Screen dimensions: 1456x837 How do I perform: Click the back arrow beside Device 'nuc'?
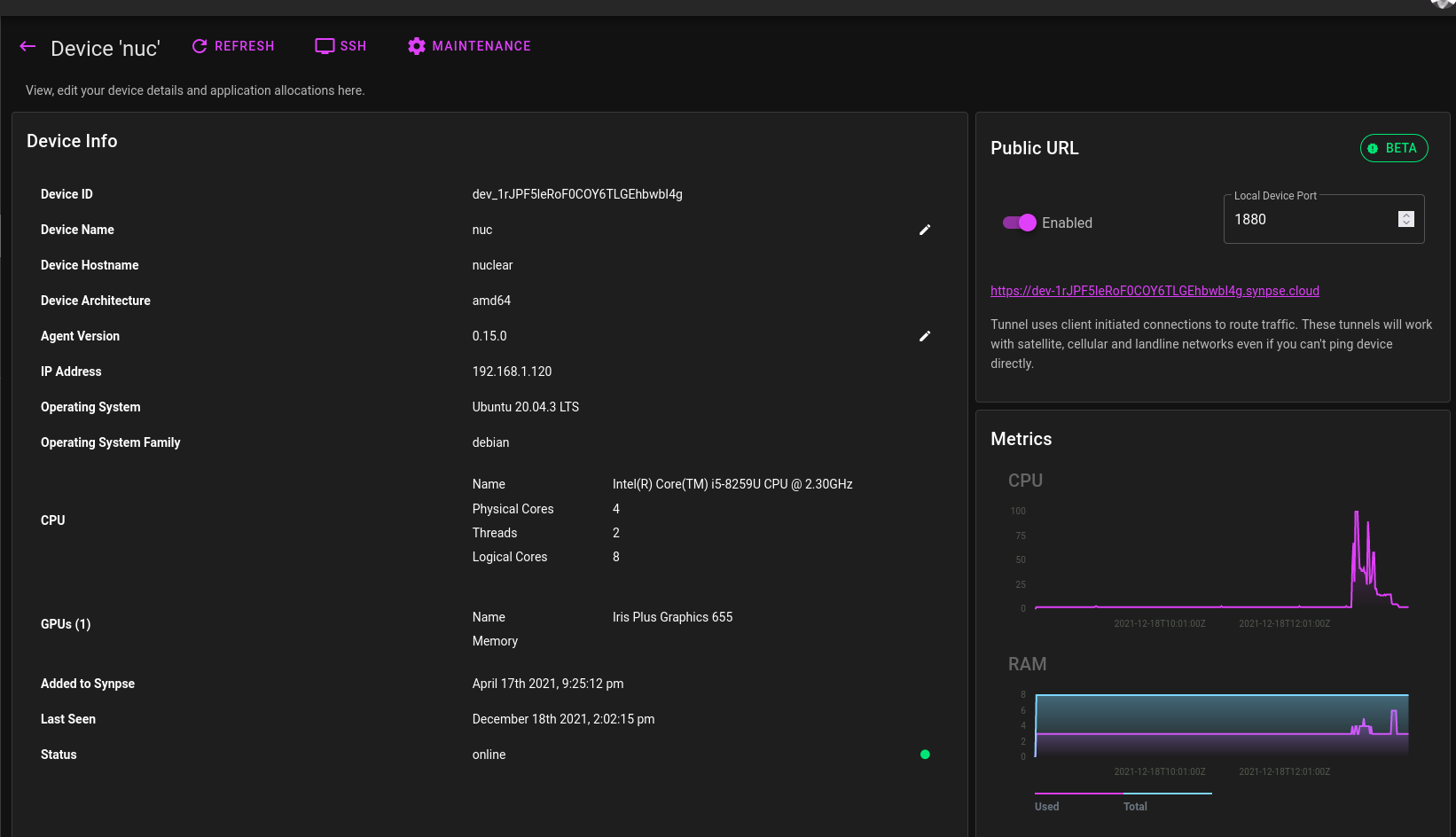coord(27,47)
